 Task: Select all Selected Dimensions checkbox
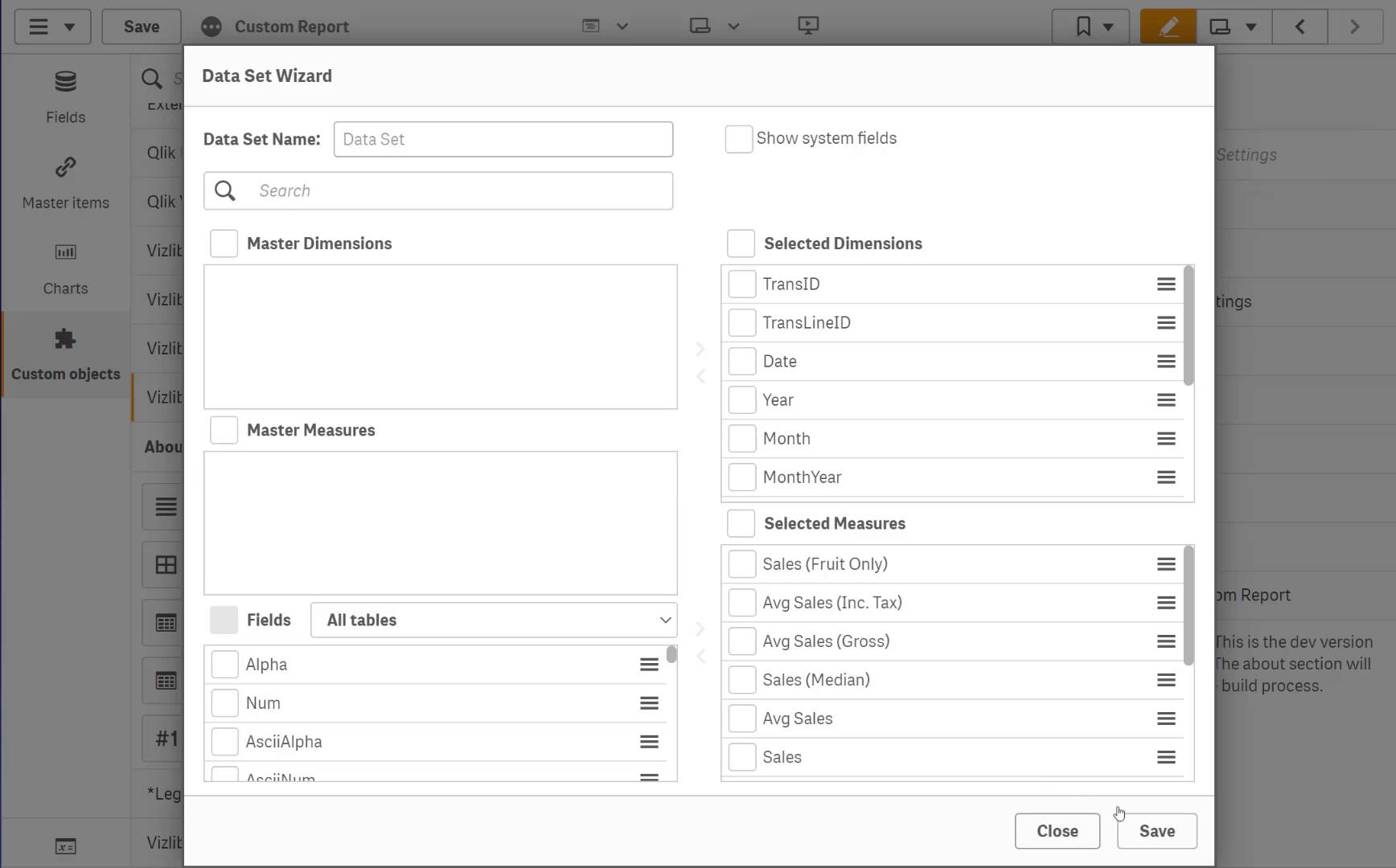click(741, 244)
